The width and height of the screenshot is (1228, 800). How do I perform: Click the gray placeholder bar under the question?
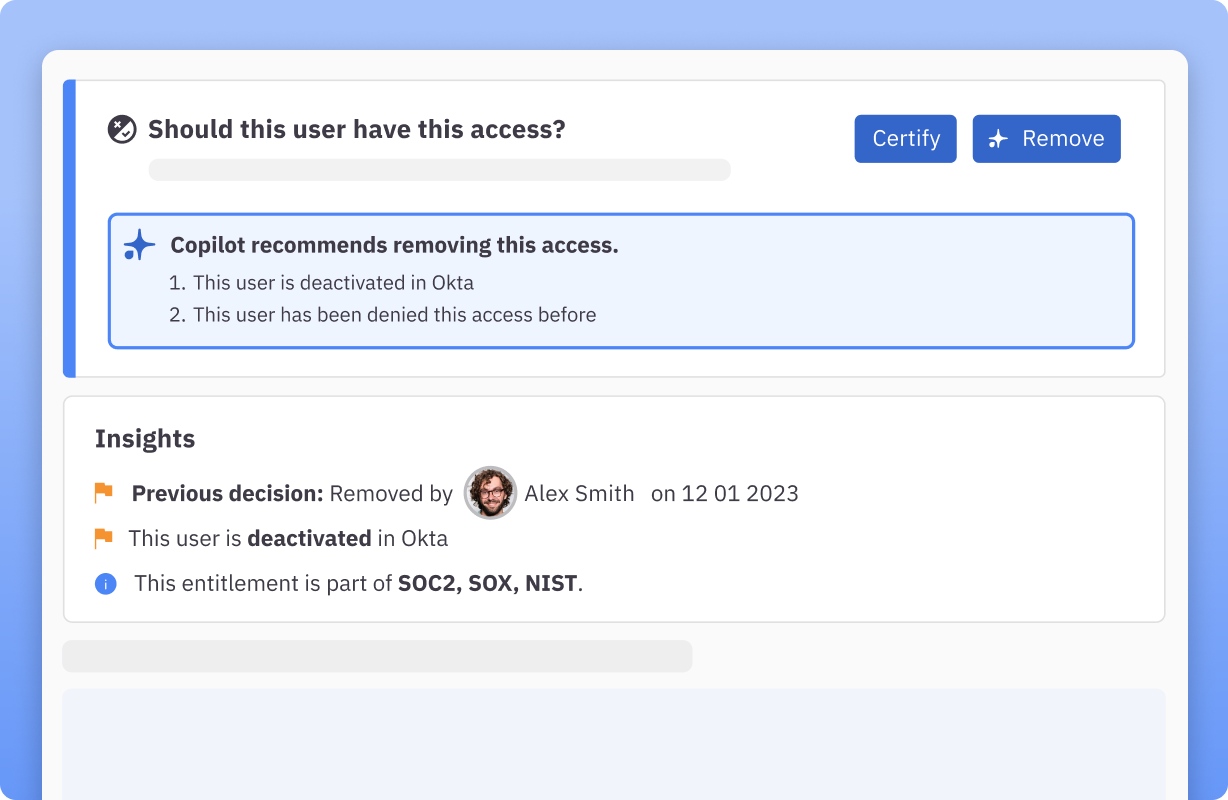(x=439, y=170)
